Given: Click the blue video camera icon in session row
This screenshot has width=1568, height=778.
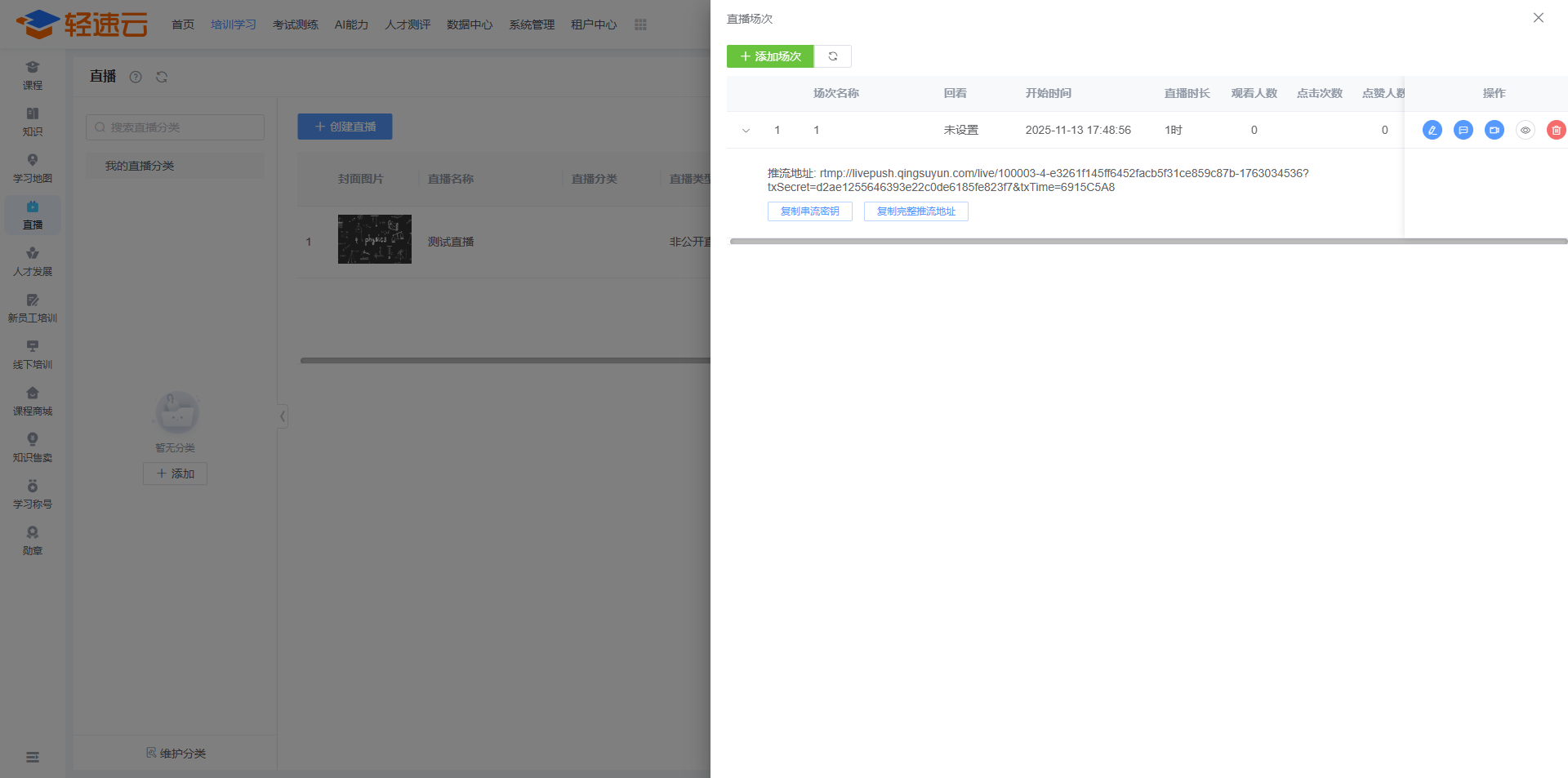Looking at the screenshot, I should 1494,130.
